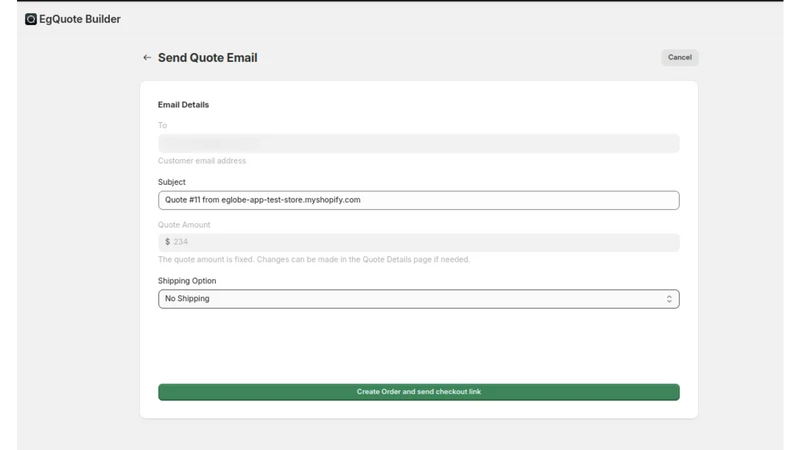Go back using the left arrow
Image resolution: width=800 pixels, height=450 pixels.
tap(147, 58)
